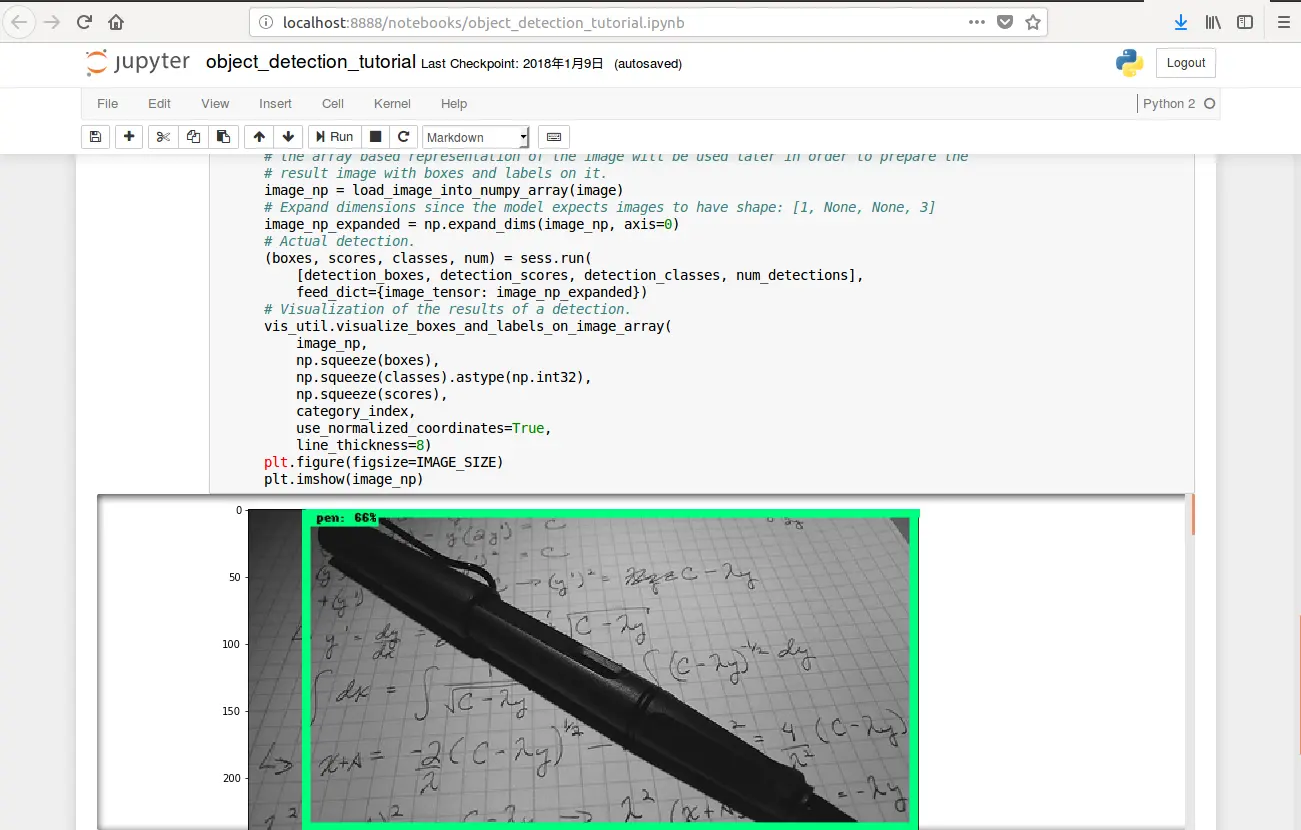Click the line image_np_expanded = np.expand_dims
1301x830 pixels.
472,224
